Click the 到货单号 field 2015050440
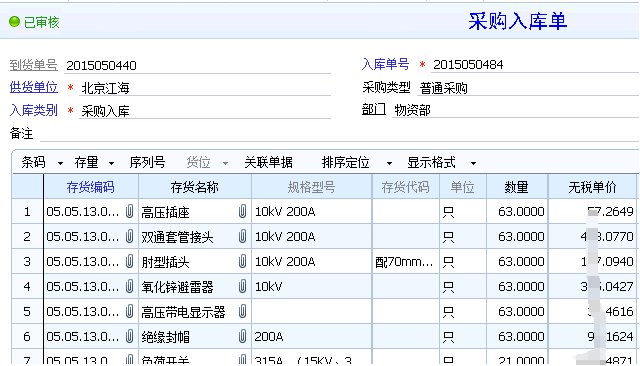 197,65
